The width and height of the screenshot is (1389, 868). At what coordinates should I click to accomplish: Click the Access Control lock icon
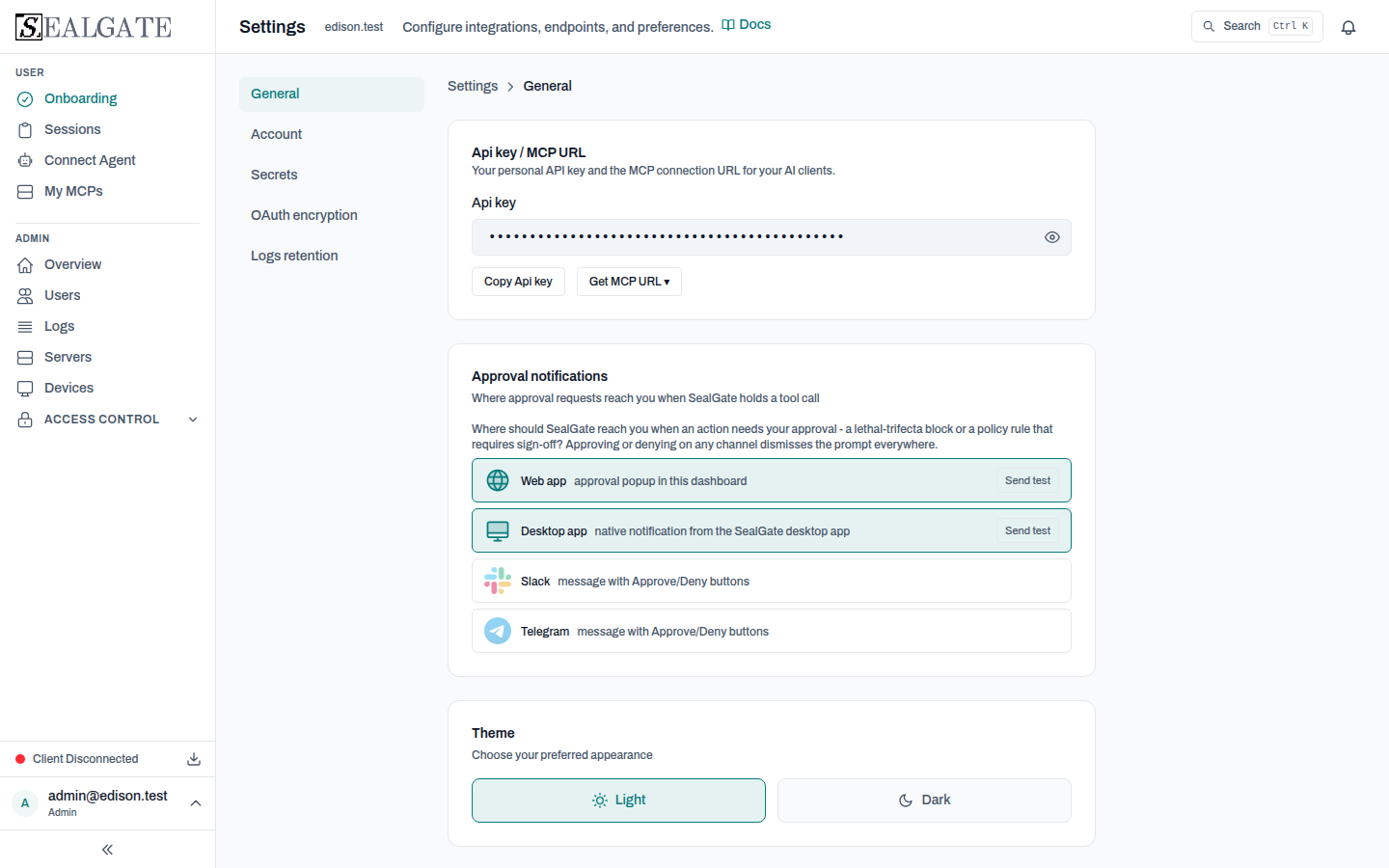pyautogui.click(x=25, y=420)
